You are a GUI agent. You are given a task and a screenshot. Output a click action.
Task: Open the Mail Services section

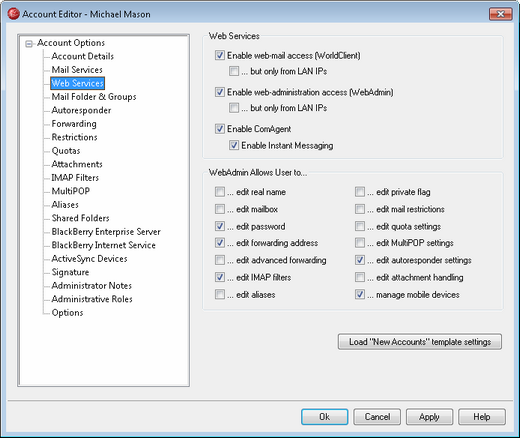pos(77,70)
